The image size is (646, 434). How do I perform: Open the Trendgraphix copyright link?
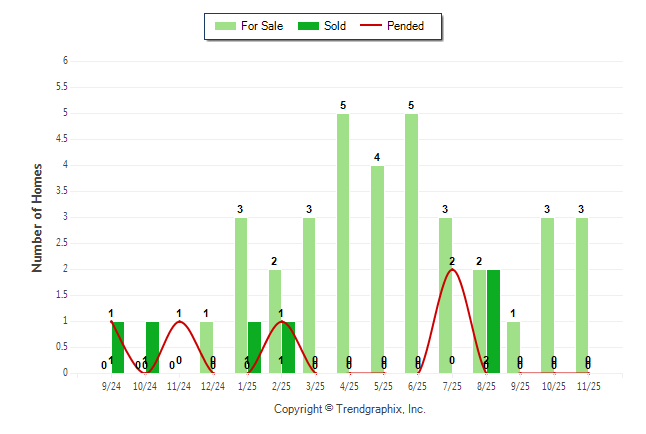(x=350, y=409)
